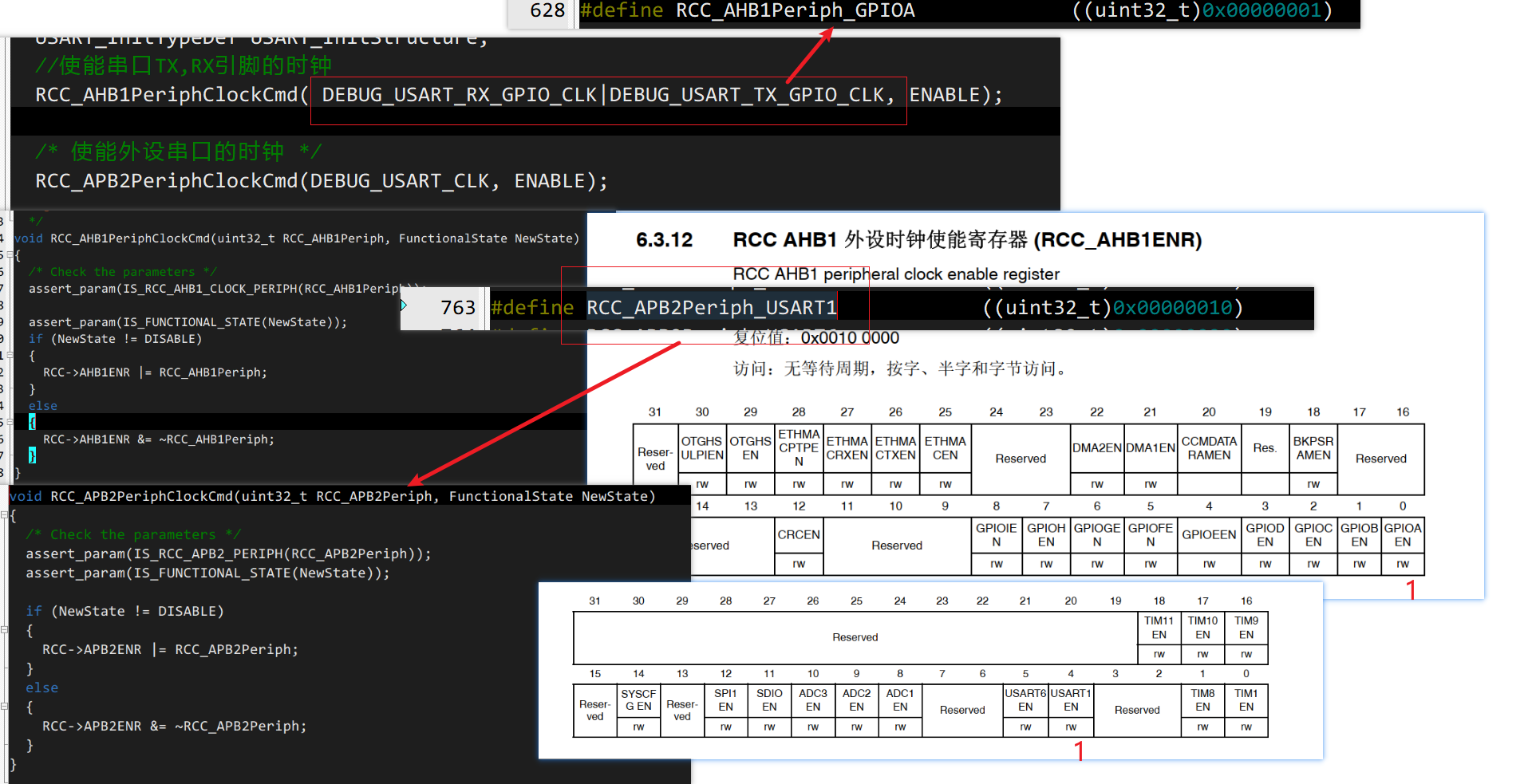Viewport: 1528px width, 784px height.
Task: Click section number 6.3.12 heading
Action: [x=664, y=240]
